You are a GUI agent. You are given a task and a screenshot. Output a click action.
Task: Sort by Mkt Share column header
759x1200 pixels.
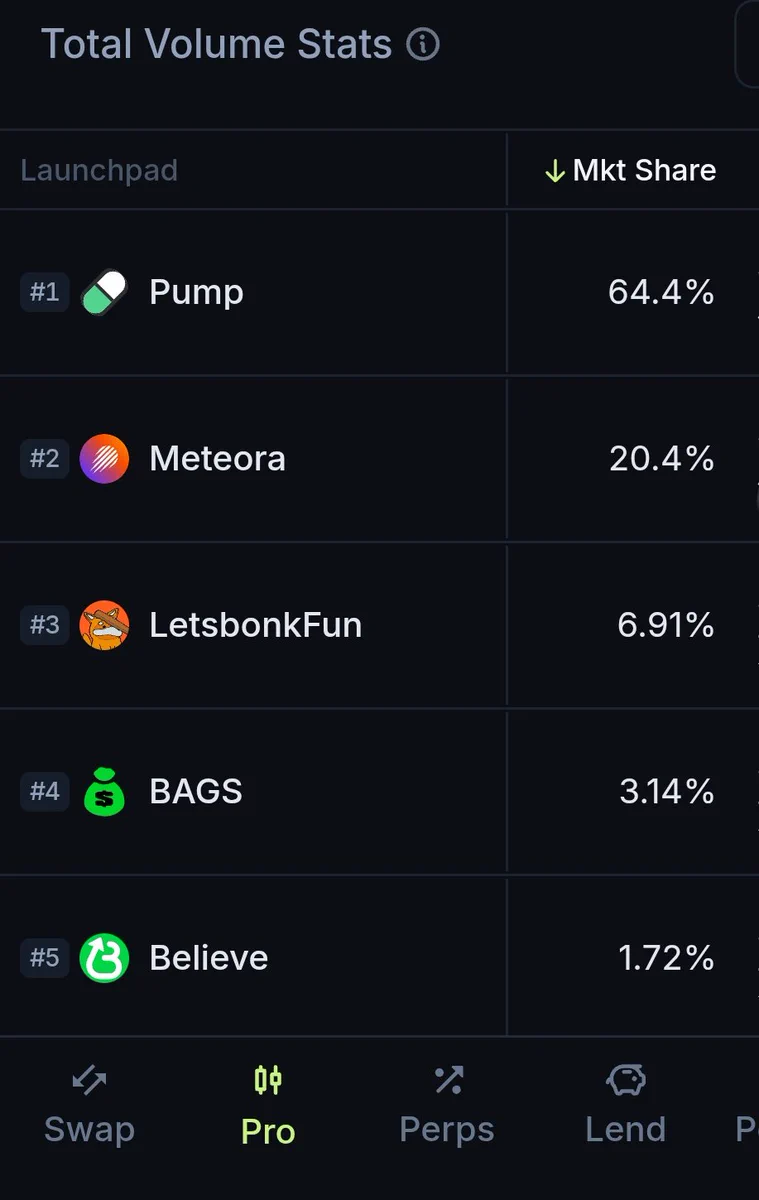coord(631,170)
